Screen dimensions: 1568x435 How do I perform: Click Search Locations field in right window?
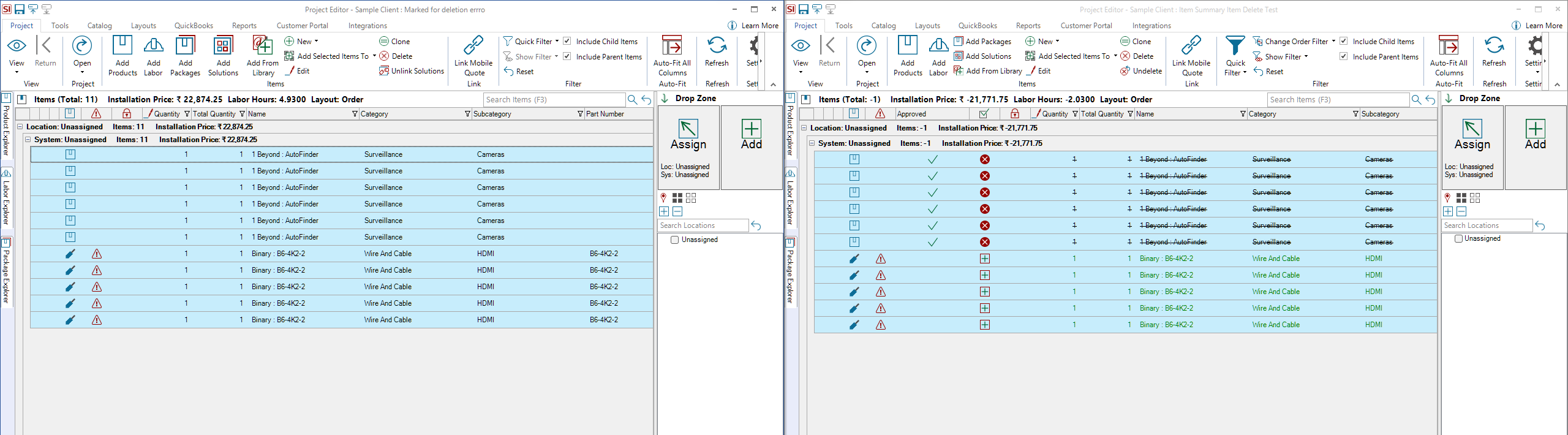click(1487, 225)
